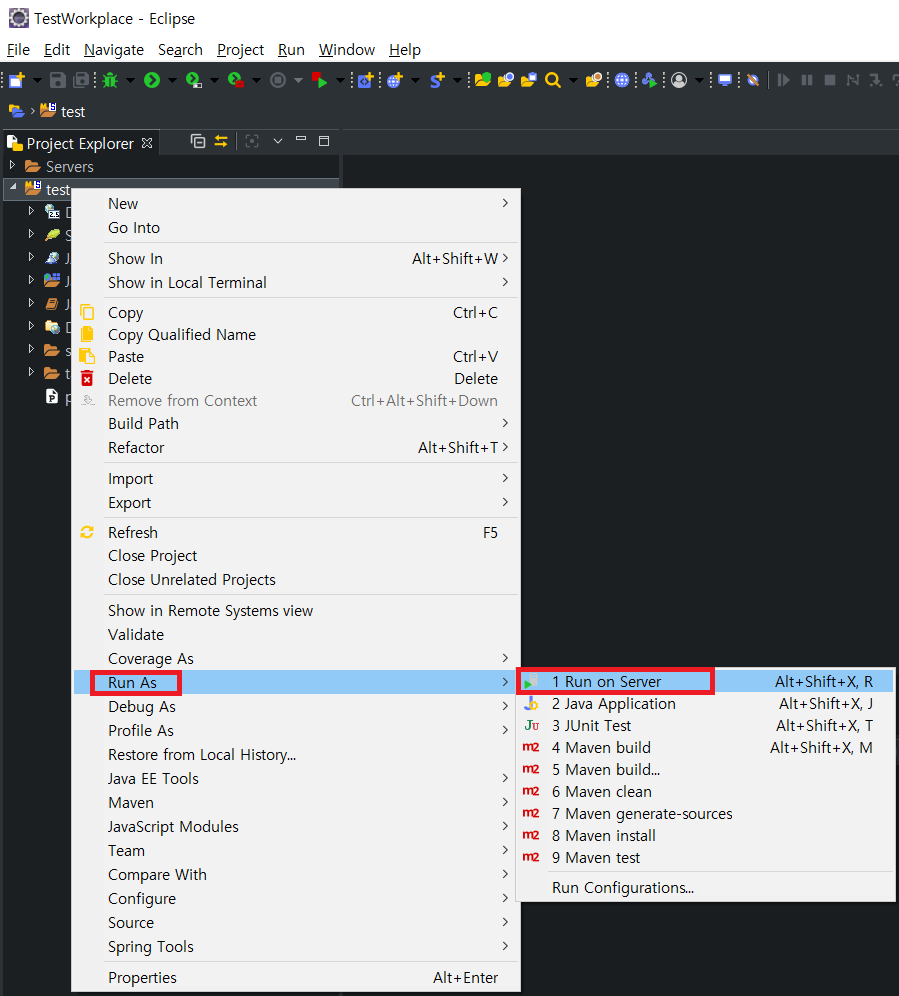Open the File menu
Image resolution: width=899 pixels, height=996 pixels.
(18, 50)
